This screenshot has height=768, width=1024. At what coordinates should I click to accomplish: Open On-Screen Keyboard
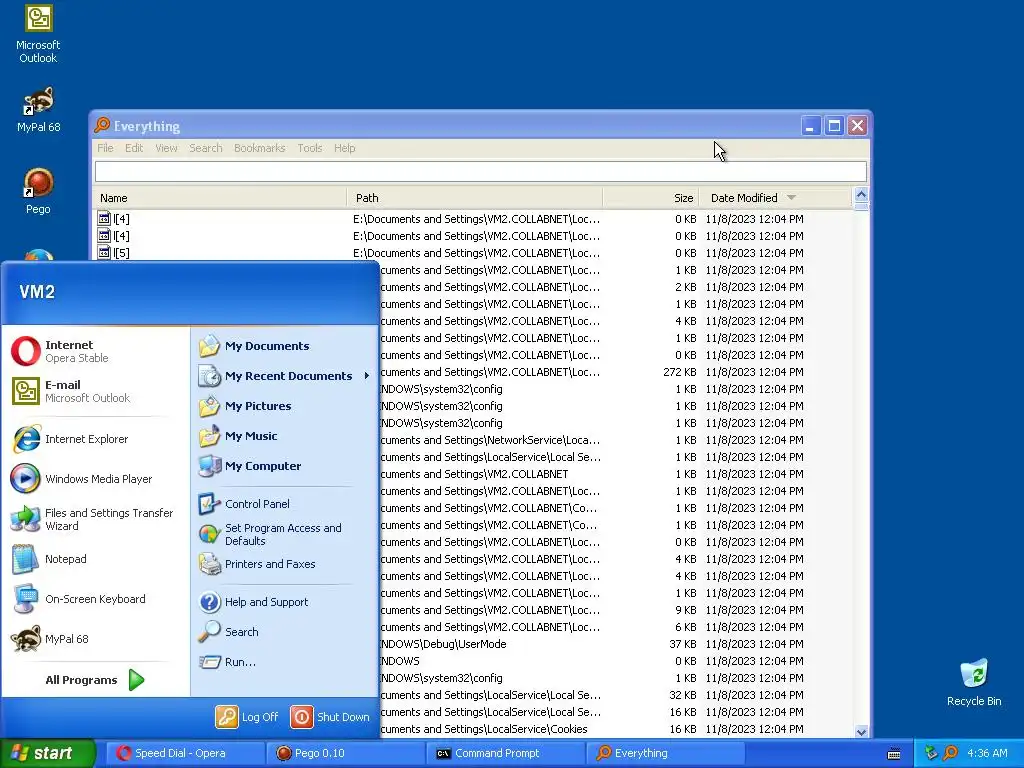click(95, 599)
